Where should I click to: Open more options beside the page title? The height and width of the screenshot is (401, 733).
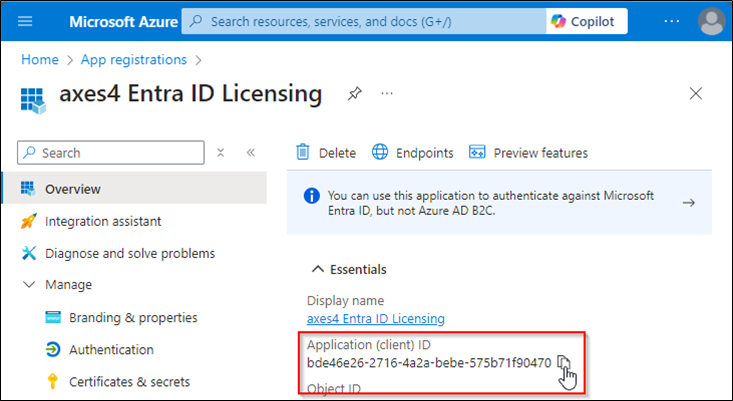pos(387,93)
